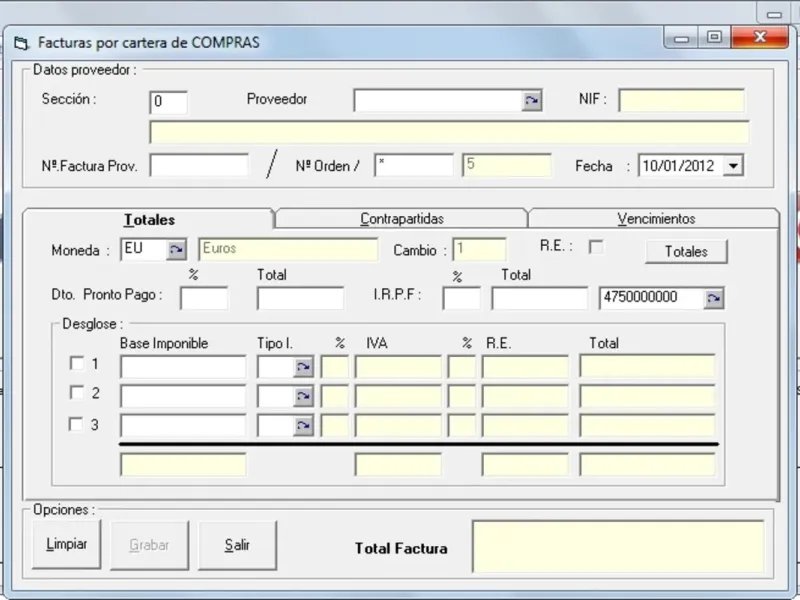Click the window icon beside Facturas por cartera title
Viewport: 800px width, 600px height.
coord(21,43)
